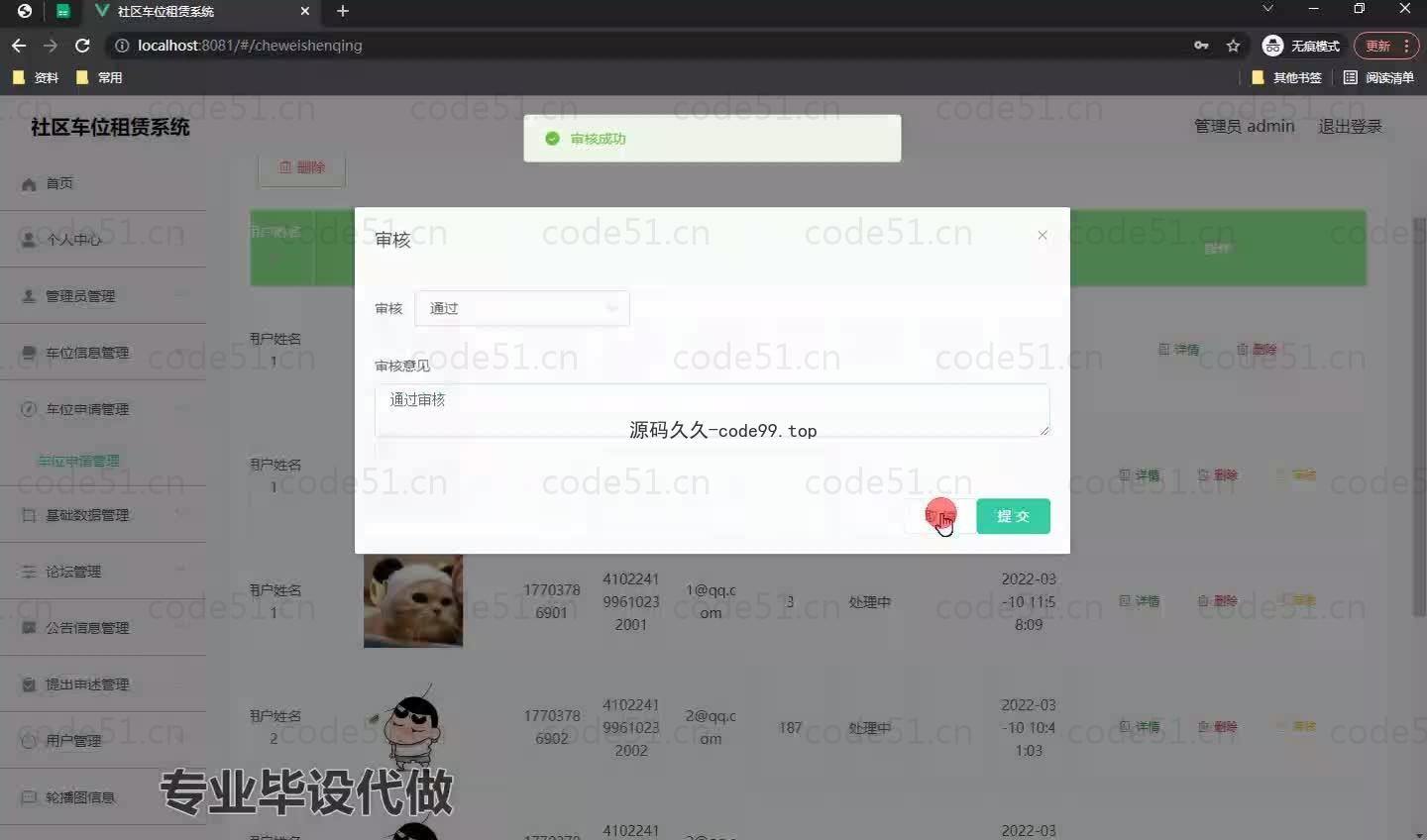Click into the 审核意见 text area
The image size is (1427, 840).
[712, 410]
